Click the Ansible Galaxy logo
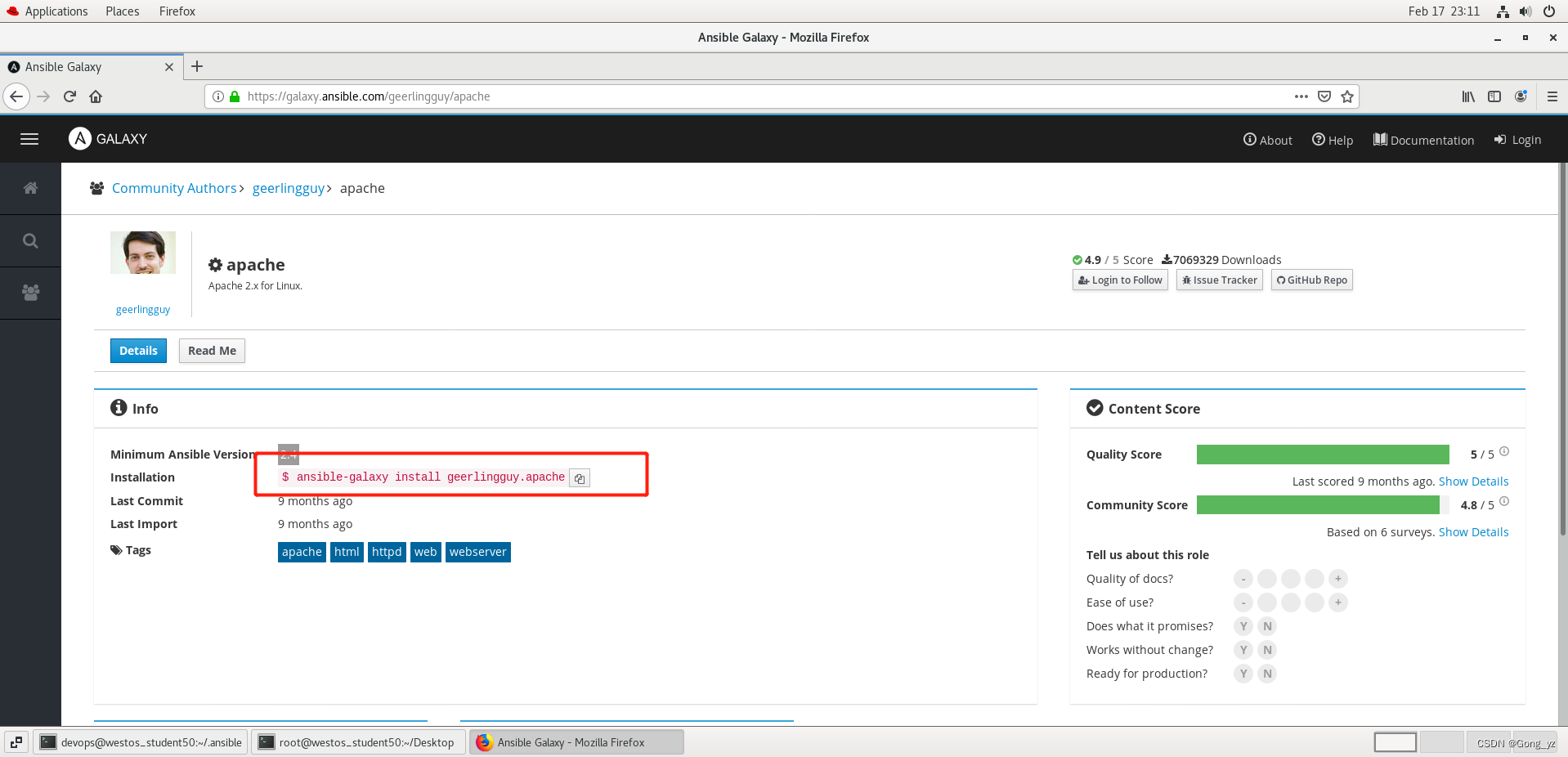The image size is (1568, 757). tap(108, 139)
